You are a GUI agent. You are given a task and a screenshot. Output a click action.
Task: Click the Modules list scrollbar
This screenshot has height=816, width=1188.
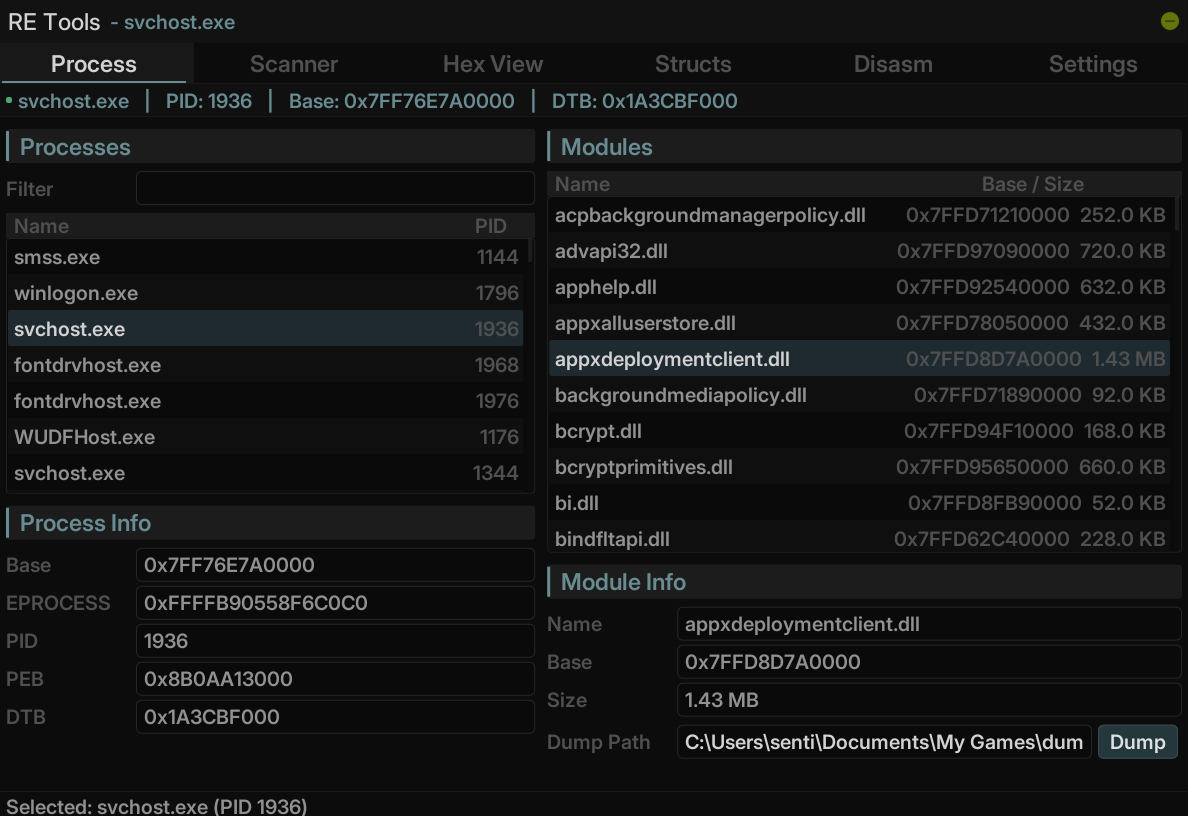coord(1176,215)
